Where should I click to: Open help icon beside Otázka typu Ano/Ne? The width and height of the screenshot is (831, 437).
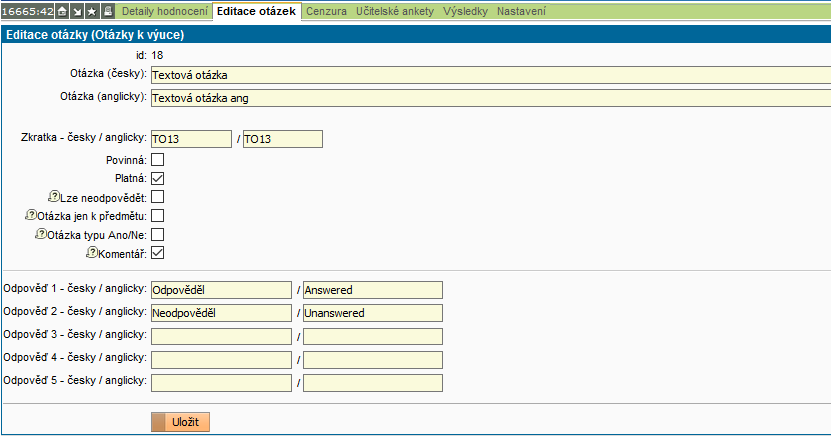41,234
